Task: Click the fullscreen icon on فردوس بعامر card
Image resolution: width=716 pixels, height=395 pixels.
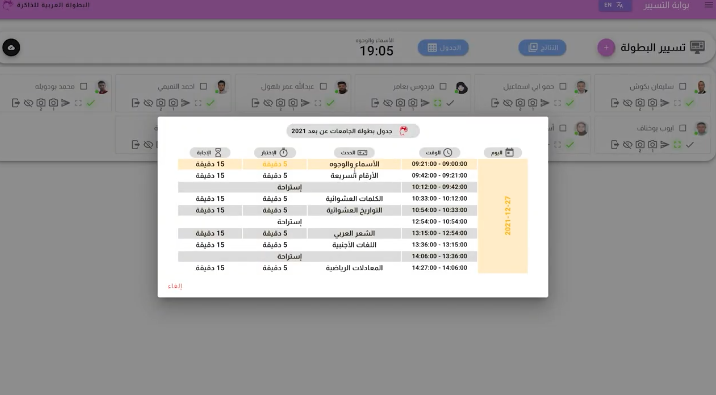Action: click(437, 103)
